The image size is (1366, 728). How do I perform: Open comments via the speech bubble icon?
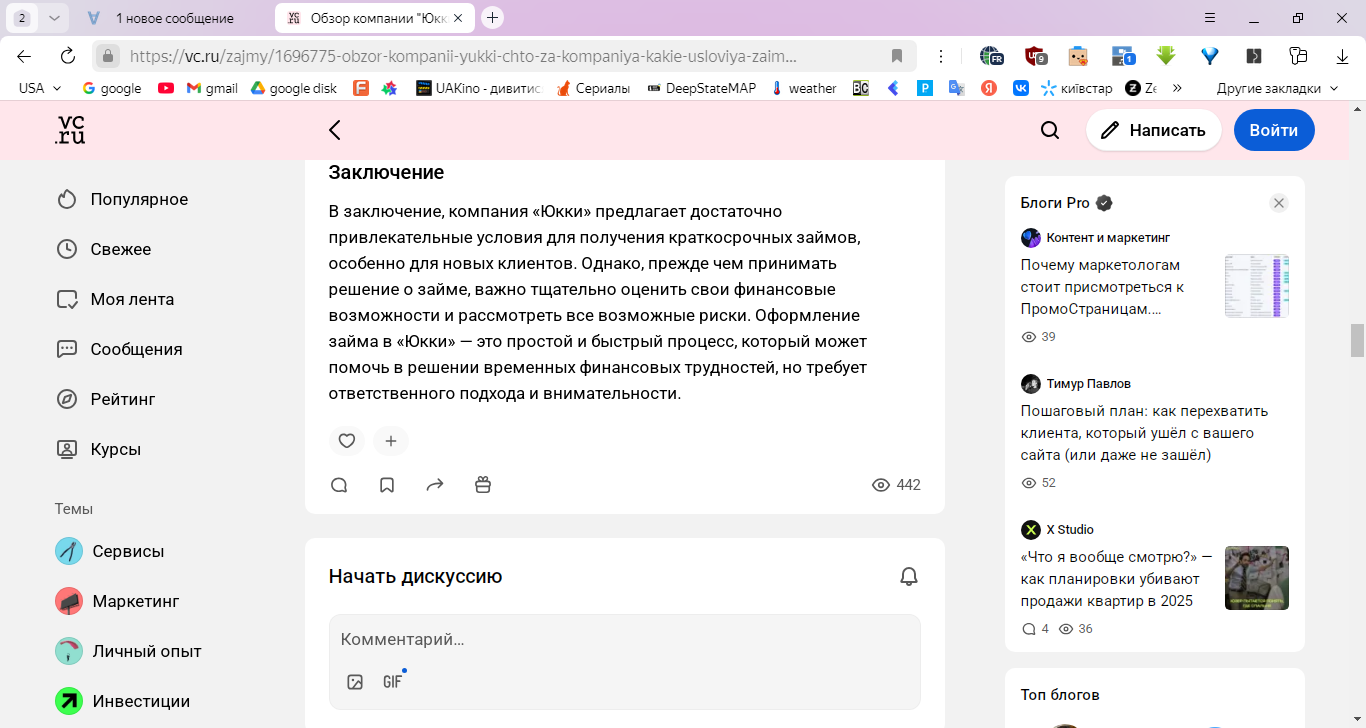pyautogui.click(x=339, y=485)
